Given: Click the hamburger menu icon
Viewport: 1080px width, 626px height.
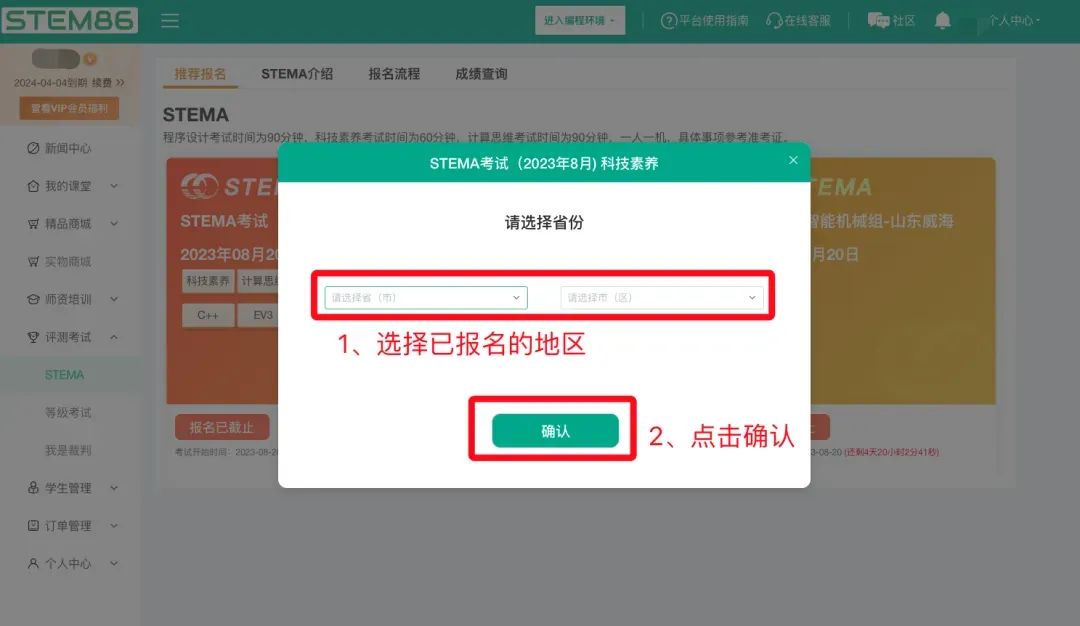Looking at the screenshot, I should pyautogui.click(x=170, y=21).
